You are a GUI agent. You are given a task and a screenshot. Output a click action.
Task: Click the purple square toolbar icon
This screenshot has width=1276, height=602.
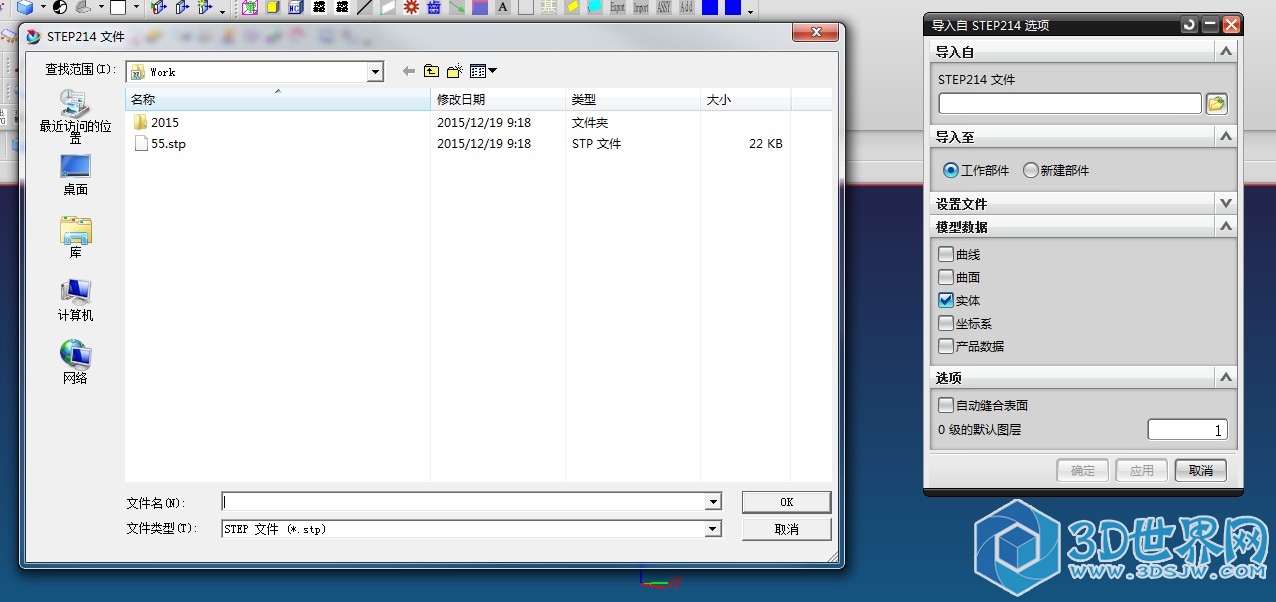pyautogui.click(x=479, y=7)
